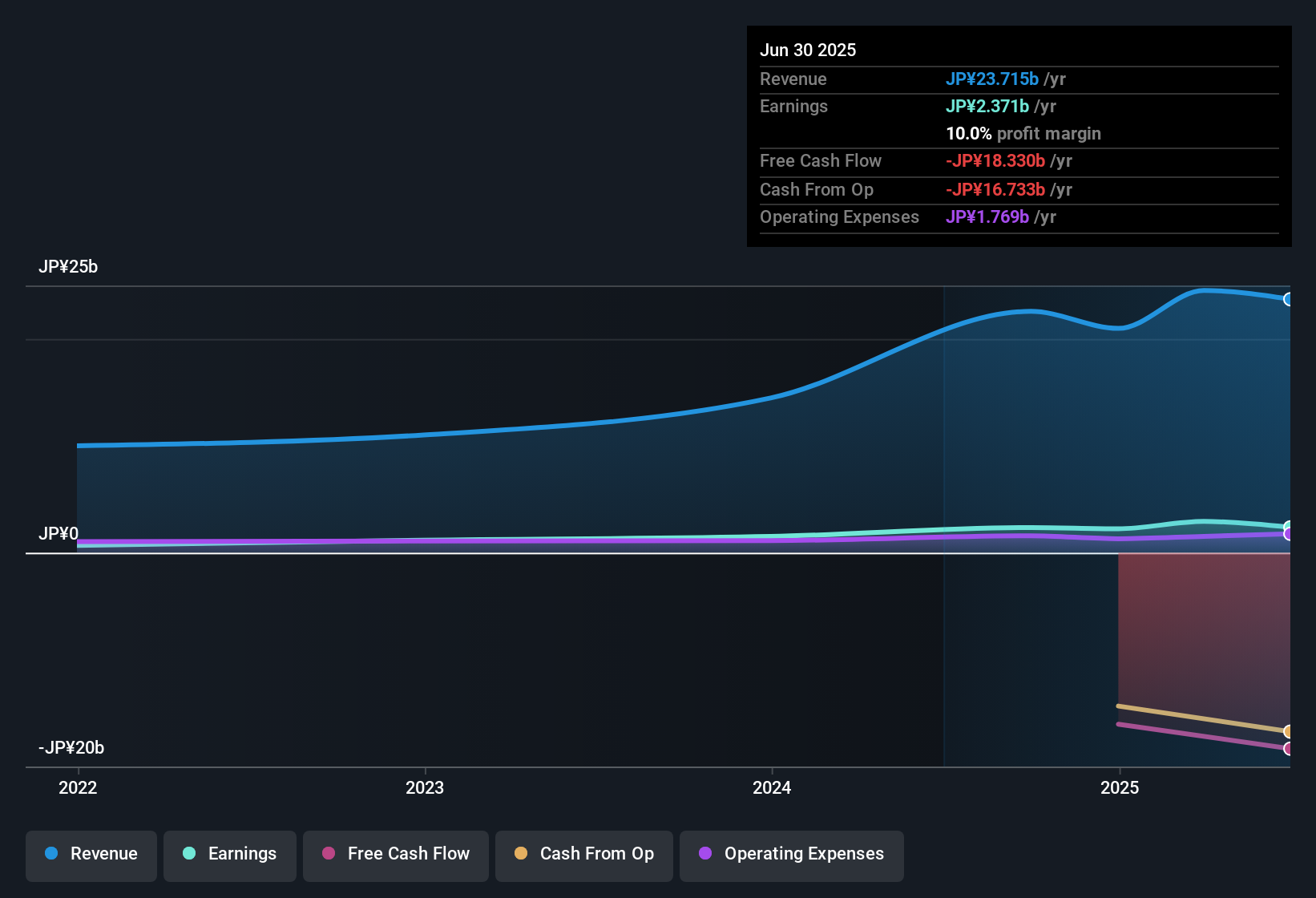The image size is (1316, 898).
Task: Click the 10.0% profit margin text
Action: click(1023, 134)
